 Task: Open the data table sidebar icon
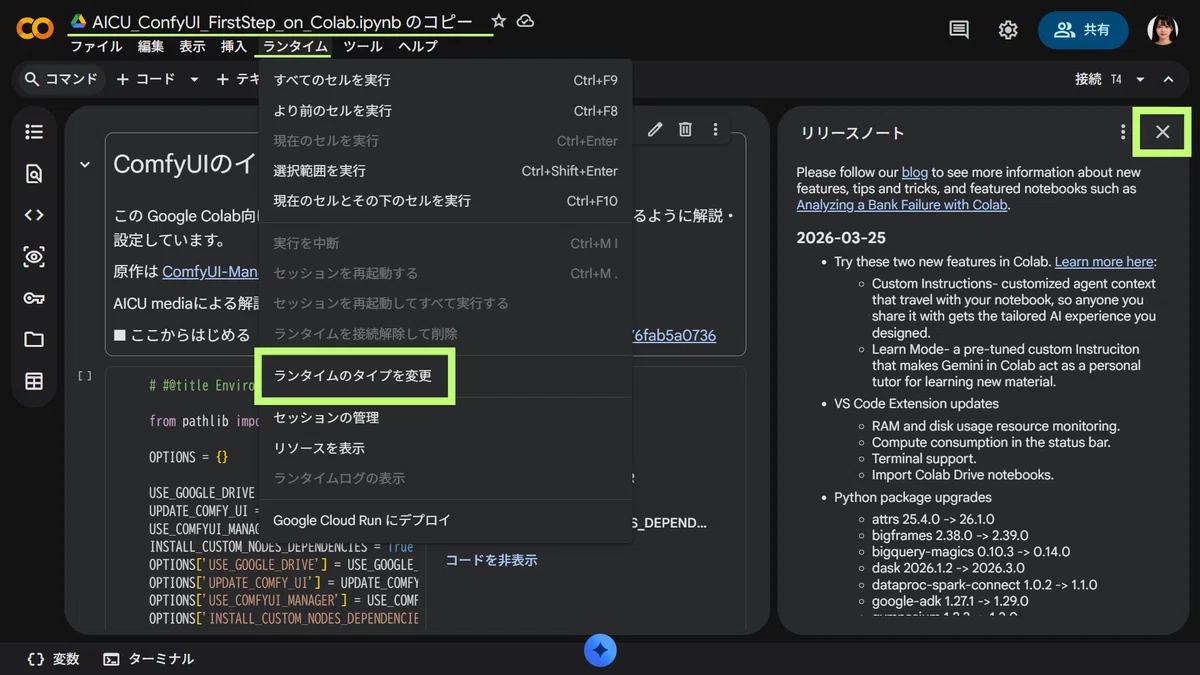(34, 381)
